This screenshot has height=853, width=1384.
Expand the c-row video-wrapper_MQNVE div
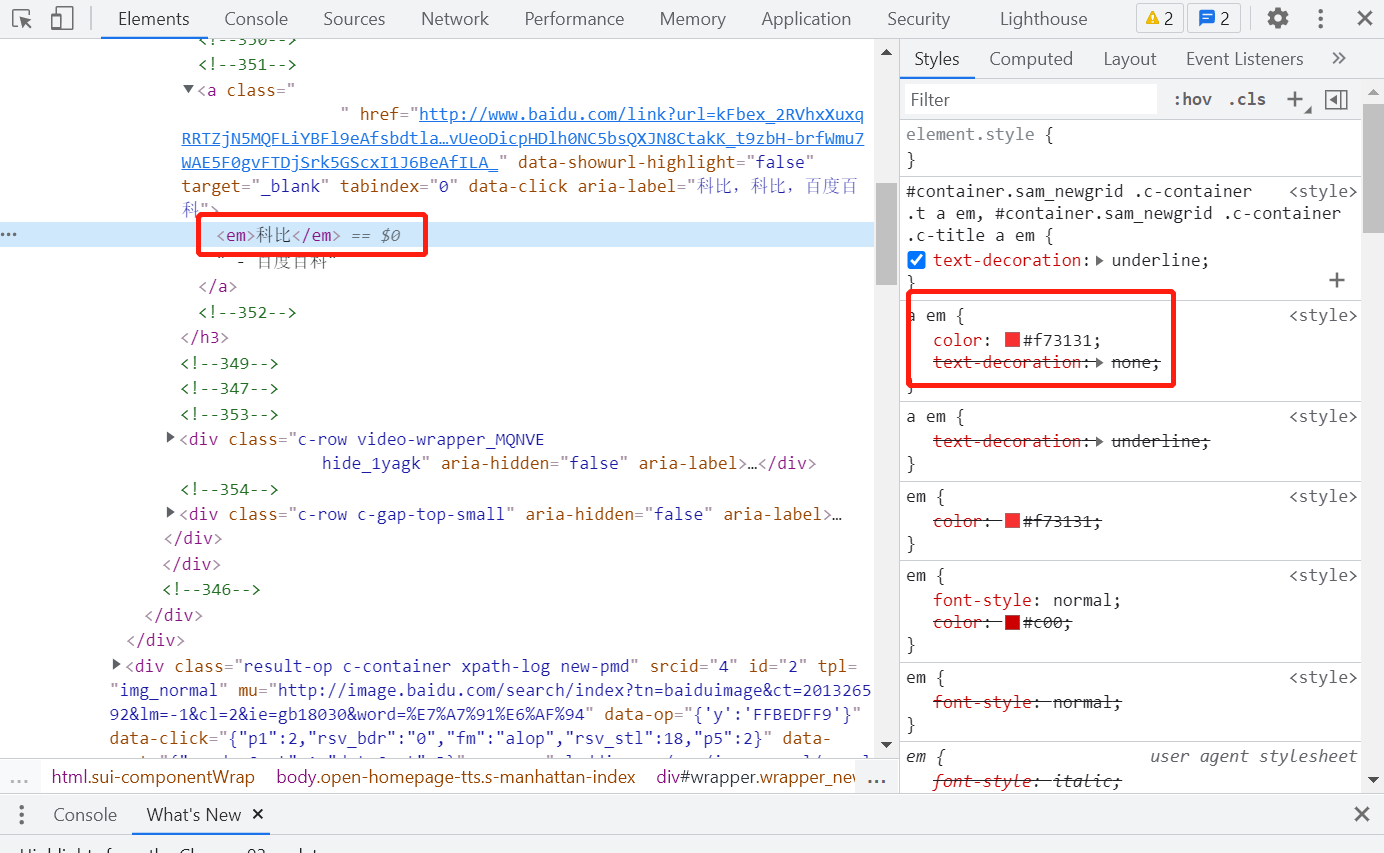(170, 438)
